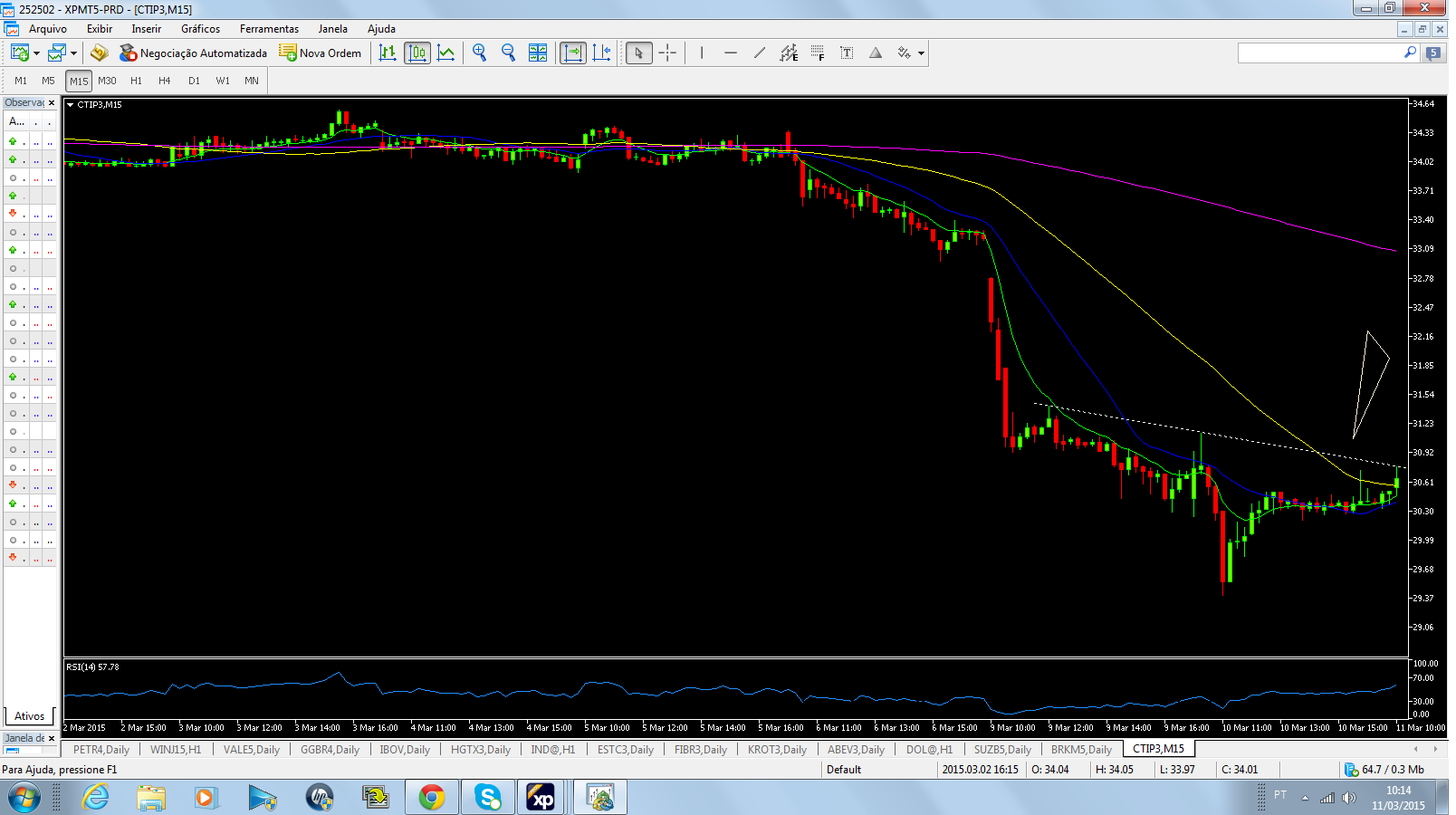This screenshot has height=815, width=1456.
Task: Select the H4 timeframe
Action: [164, 81]
